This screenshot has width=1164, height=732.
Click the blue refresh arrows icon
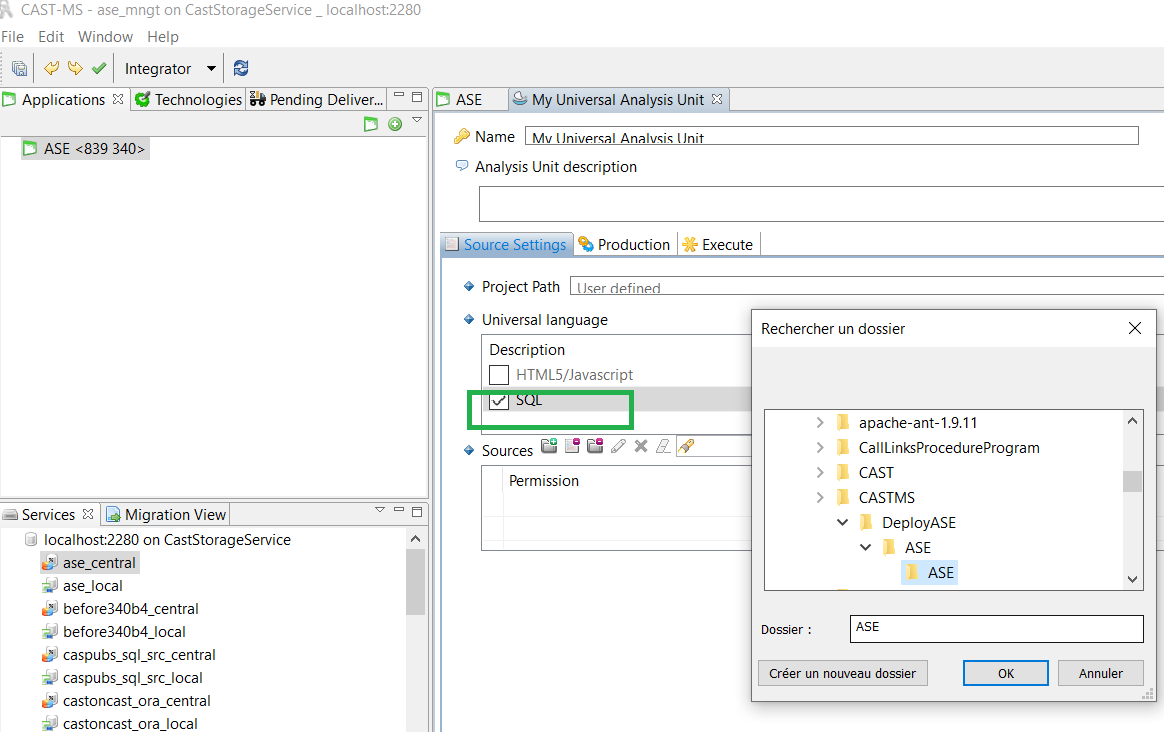[x=240, y=69]
